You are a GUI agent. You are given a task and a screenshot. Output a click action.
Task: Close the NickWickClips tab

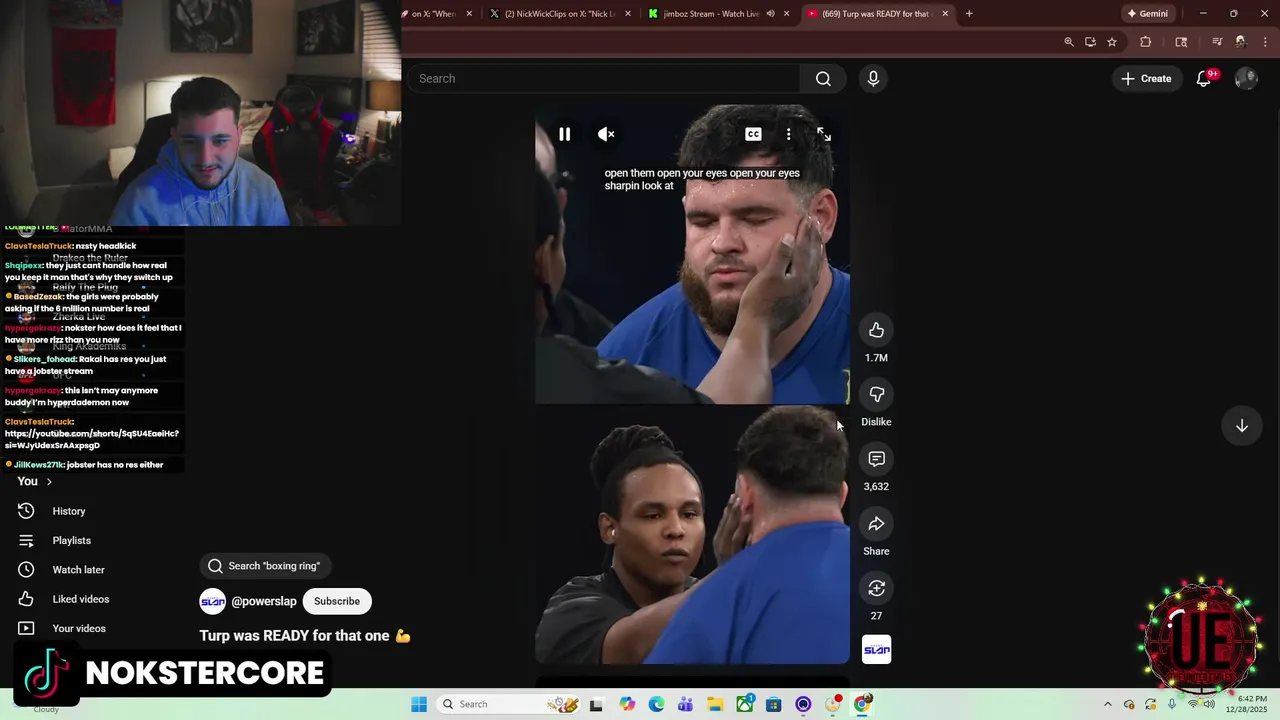coord(628,14)
